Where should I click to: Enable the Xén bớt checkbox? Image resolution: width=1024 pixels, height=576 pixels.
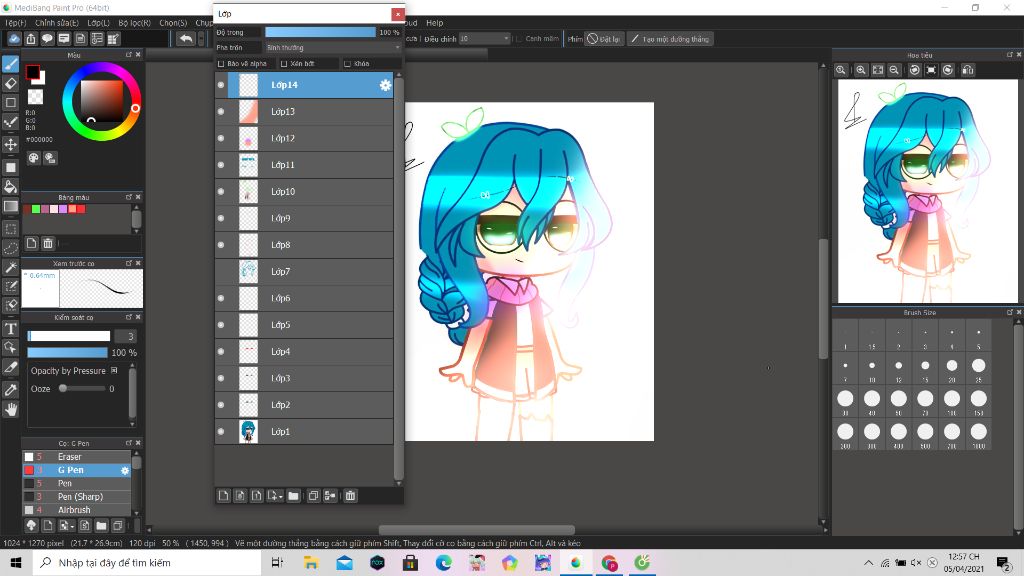click(284, 63)
